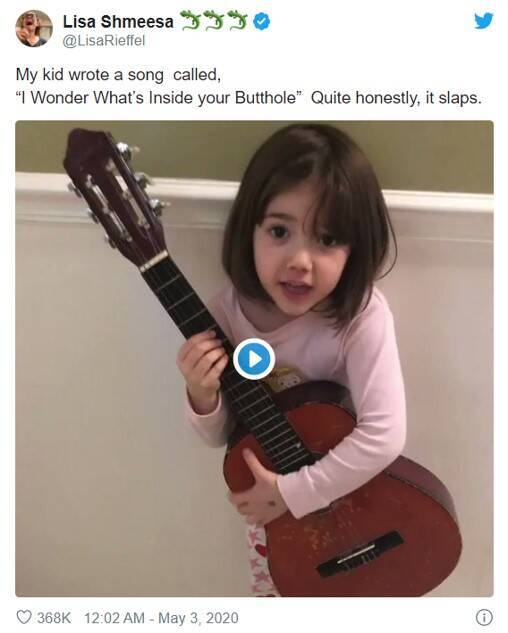This screenshot has height=633, width=508.
Task: Play the embedded video
Action: tap(254, 358)
